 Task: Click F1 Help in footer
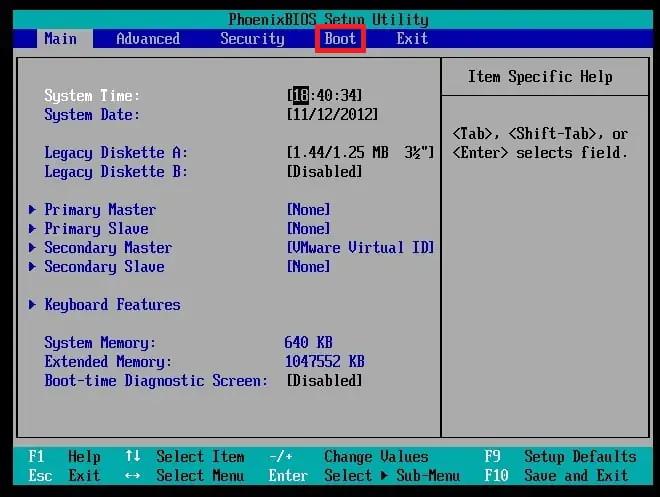pos(64,457)
